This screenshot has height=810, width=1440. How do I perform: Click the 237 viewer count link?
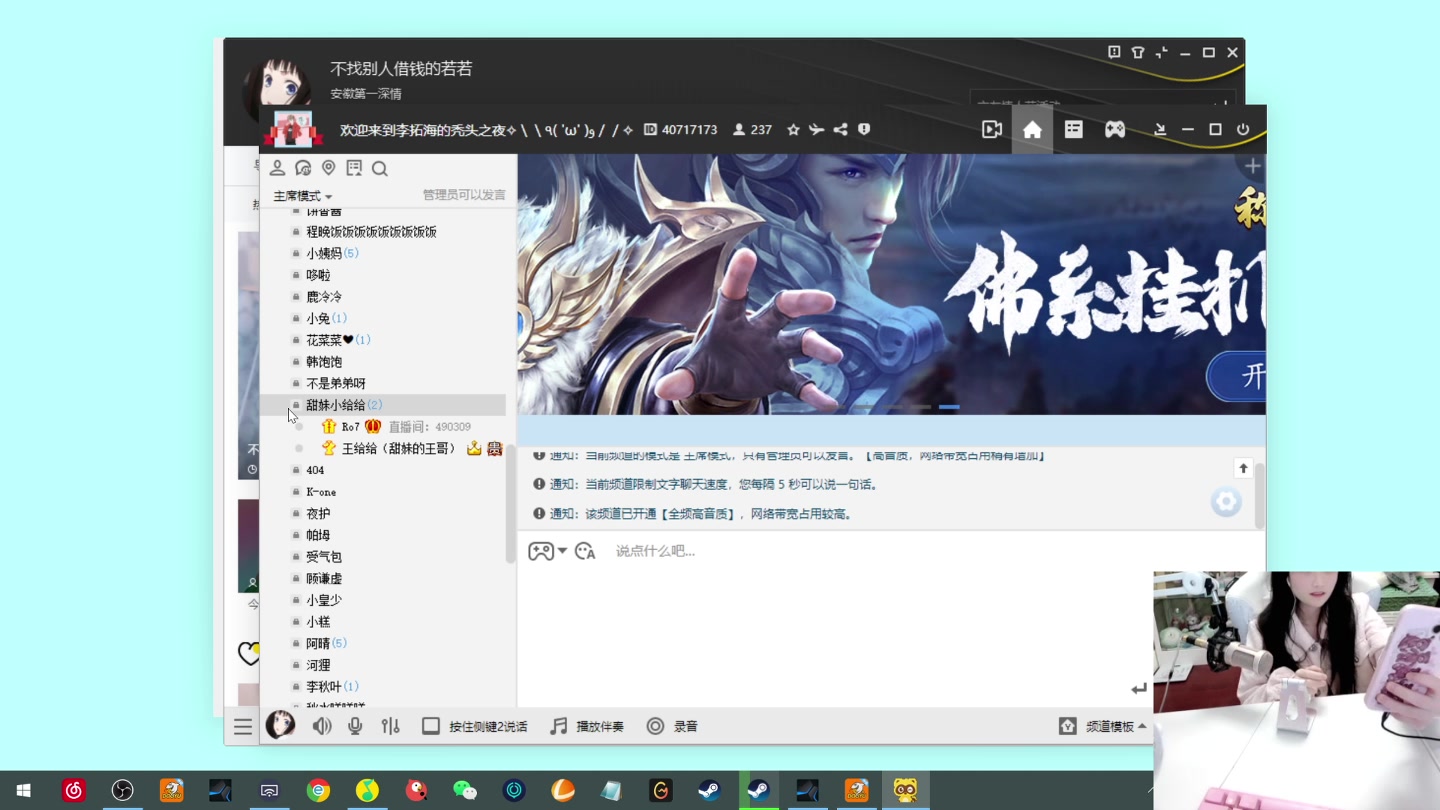click(753, 129)
